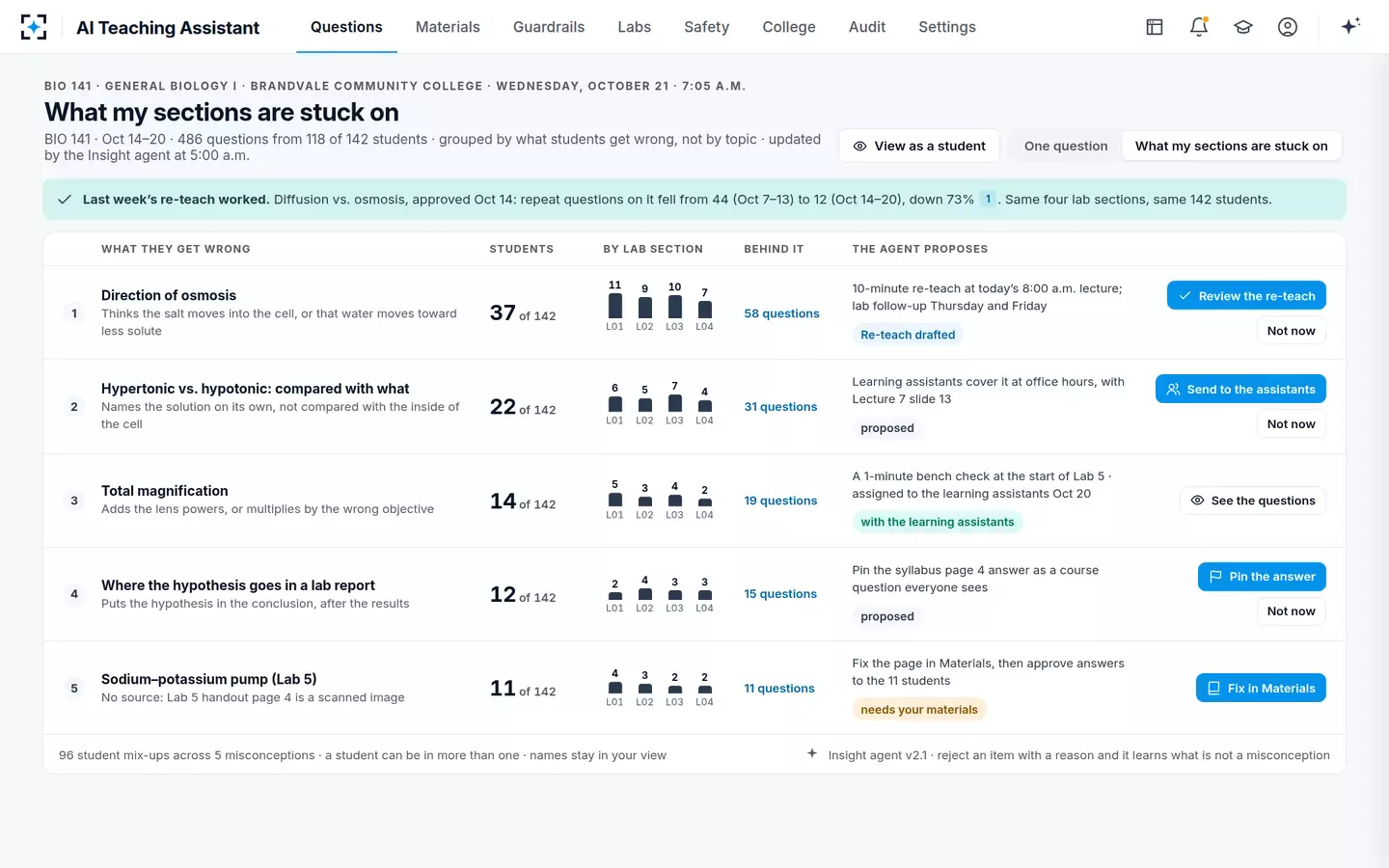Switch to the One question view

pos(1066,146)
